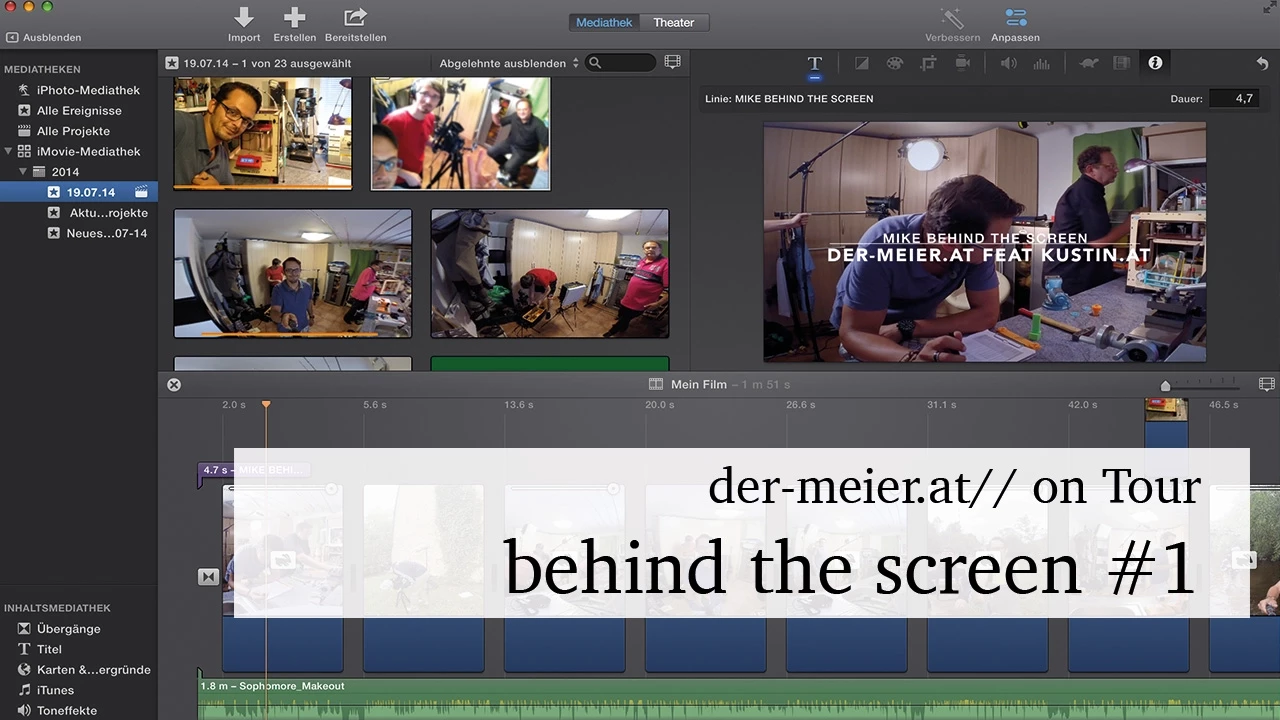Click the browser filmstrip appearance icon
1280x720 pixels.
click(x=672, y=62)
